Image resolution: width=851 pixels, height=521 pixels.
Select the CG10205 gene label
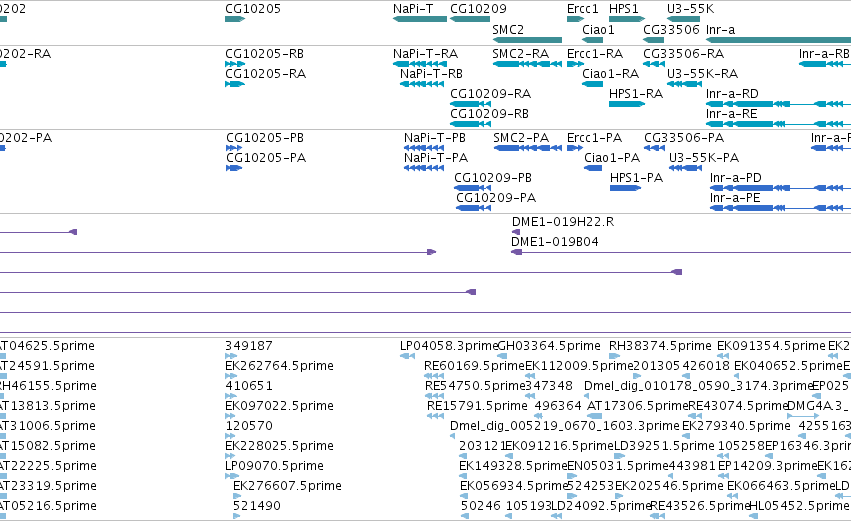253,9
